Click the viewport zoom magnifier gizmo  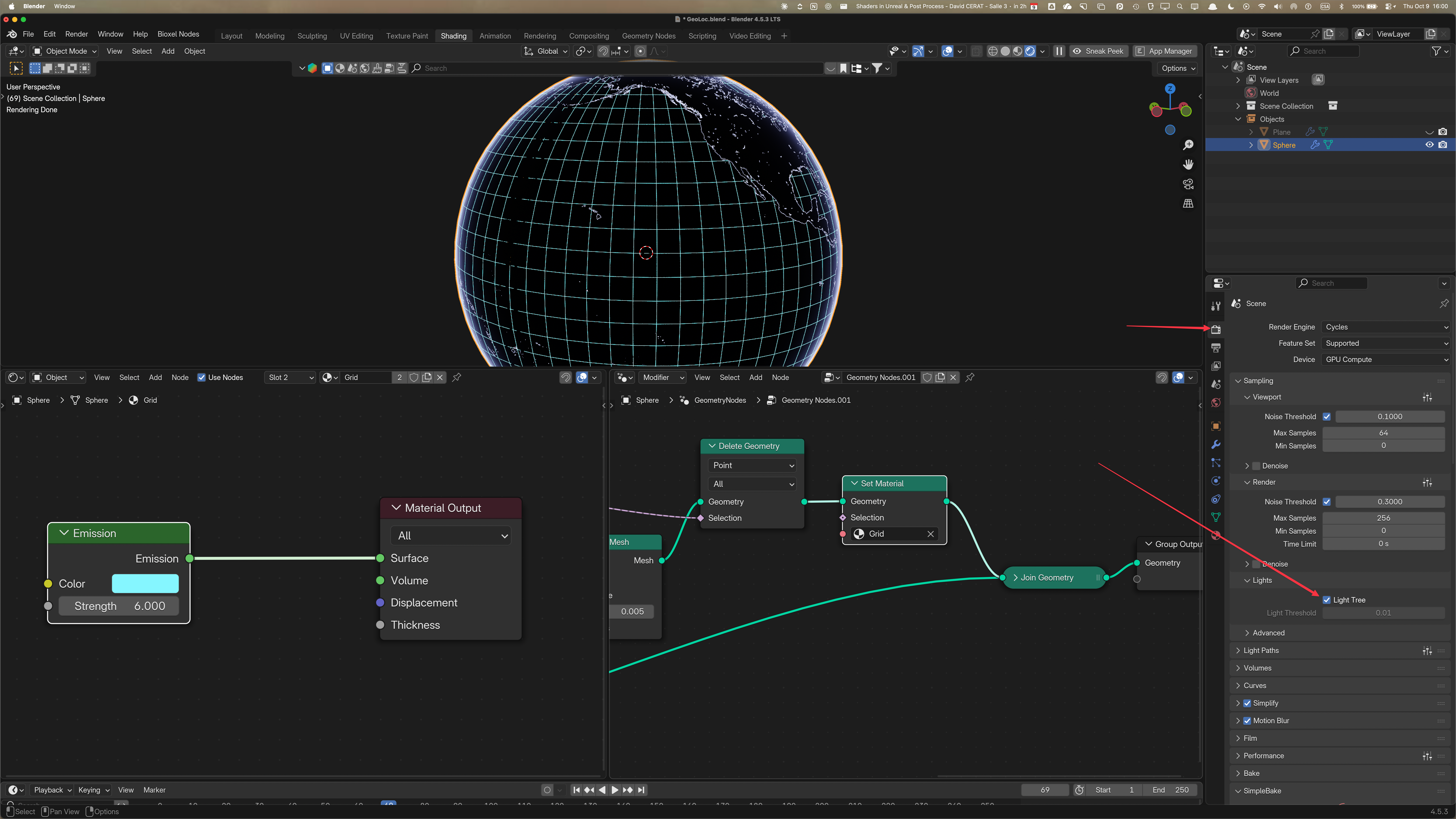click(1188, 145)
